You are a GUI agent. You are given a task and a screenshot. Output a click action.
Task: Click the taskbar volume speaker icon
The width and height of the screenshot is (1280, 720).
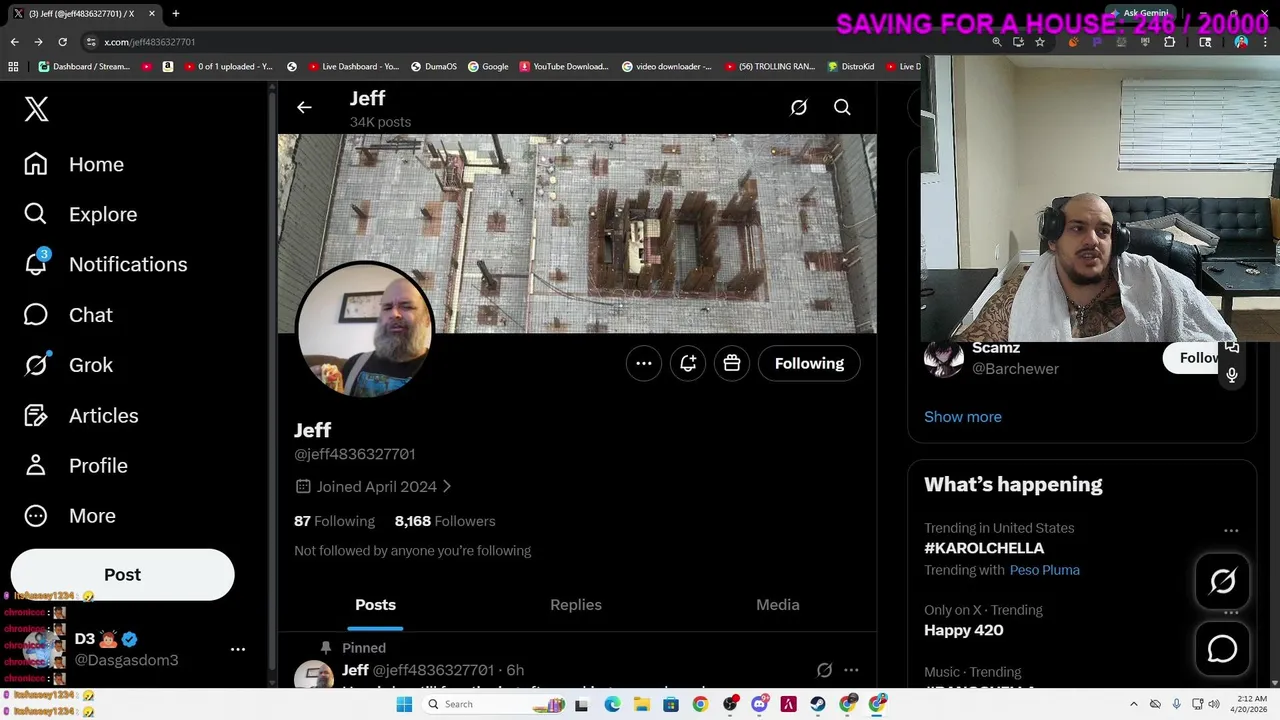click(x=1216, y=704)
